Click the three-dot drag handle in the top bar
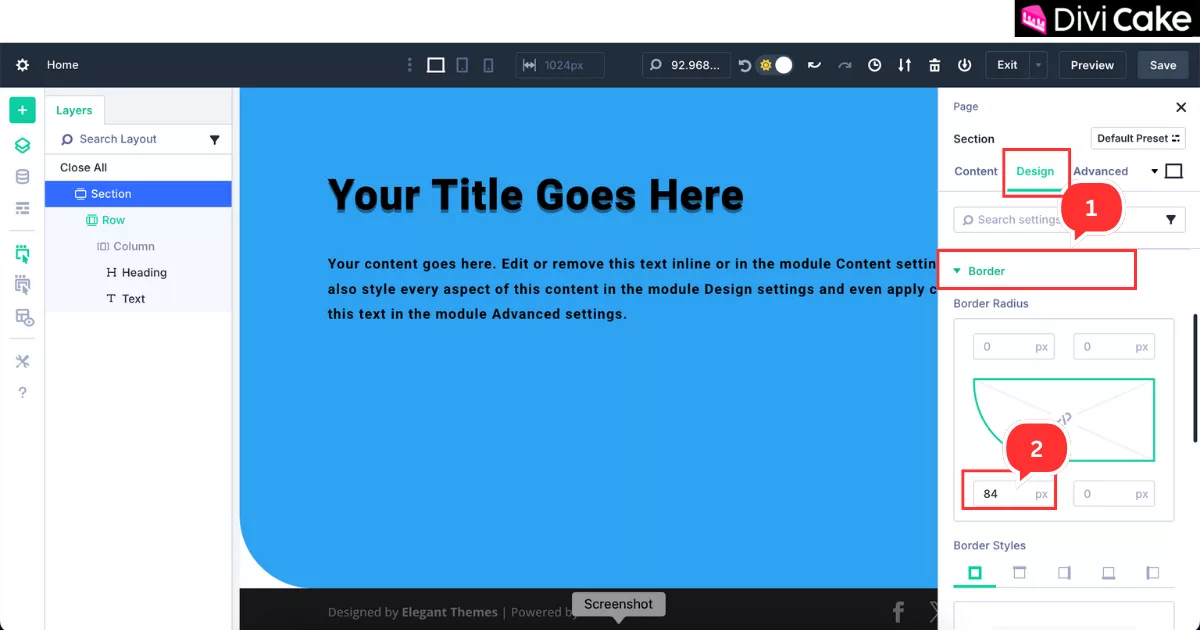Image resolution: width=1200 pixels, height=630 pixels. (409, 65)
